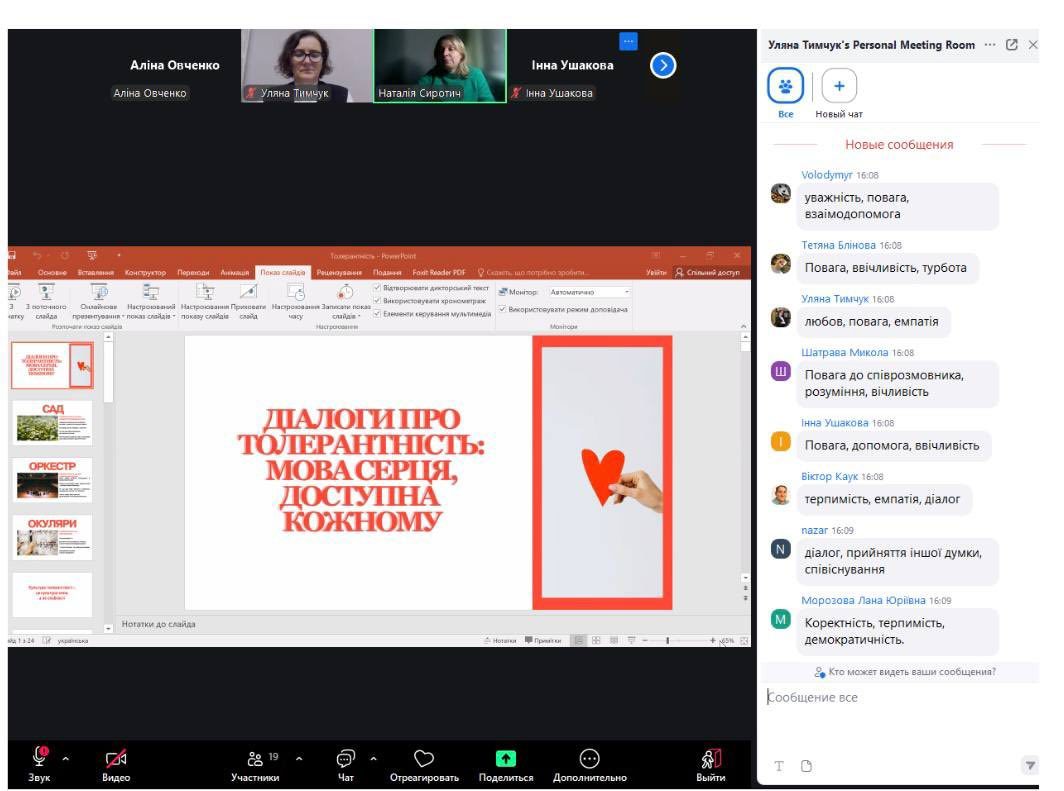Switch to the Анімація ribbon tab
Image resolution: width=1064 pixels, height=791 pixels.
tap(235, 272)
